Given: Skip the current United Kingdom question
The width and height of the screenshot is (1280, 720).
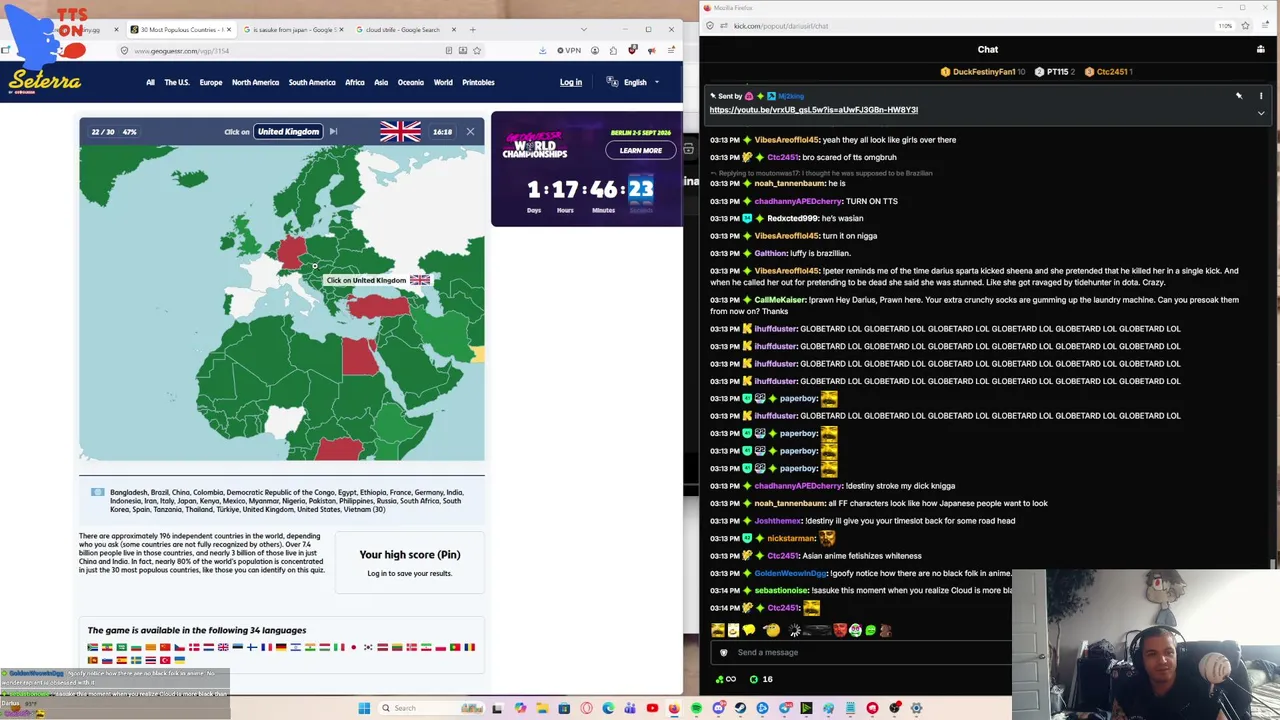Looking at the screenshot, I should click(333, 131).
